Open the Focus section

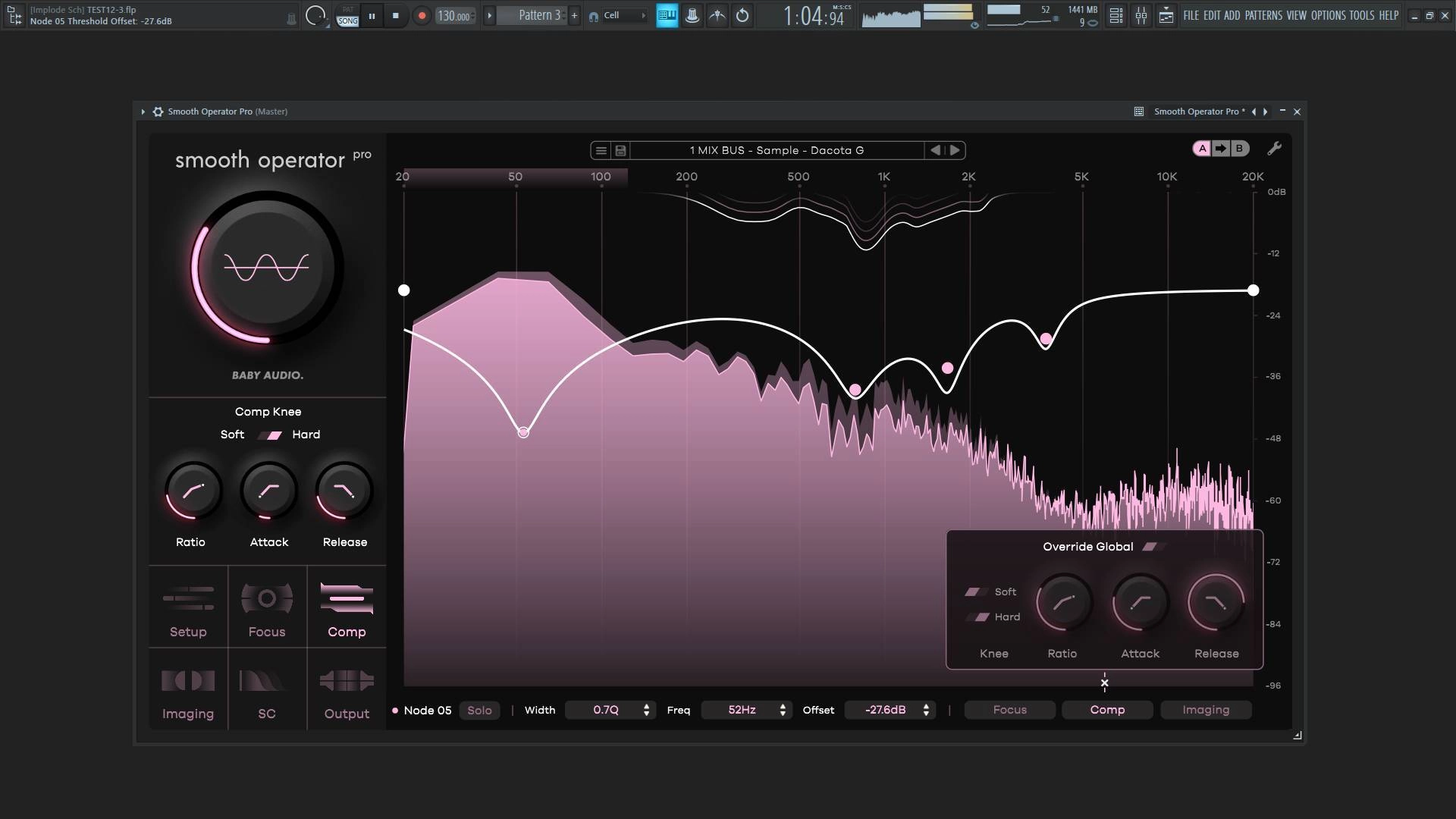(x=267, y=608)
